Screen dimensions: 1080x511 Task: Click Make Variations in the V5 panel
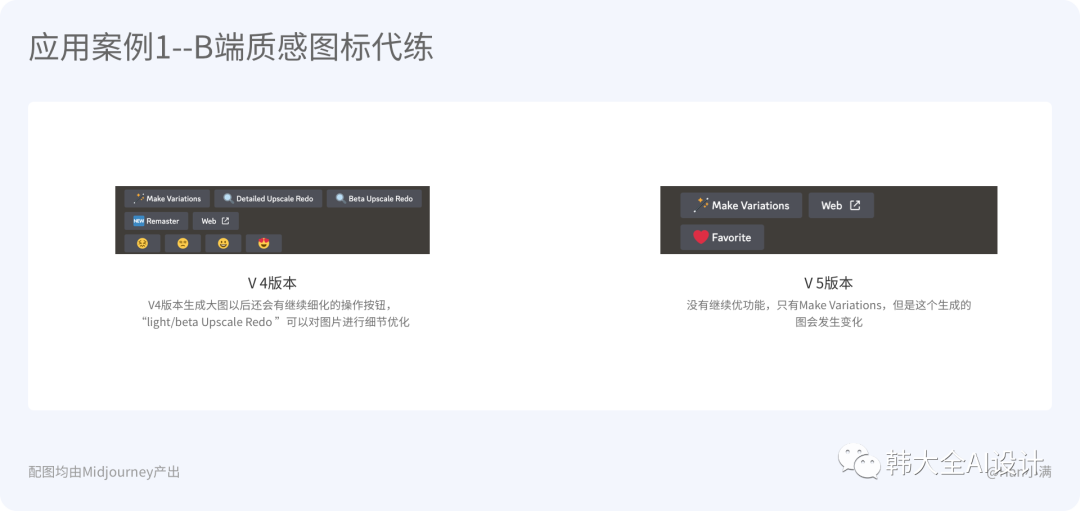click(741, 205)
